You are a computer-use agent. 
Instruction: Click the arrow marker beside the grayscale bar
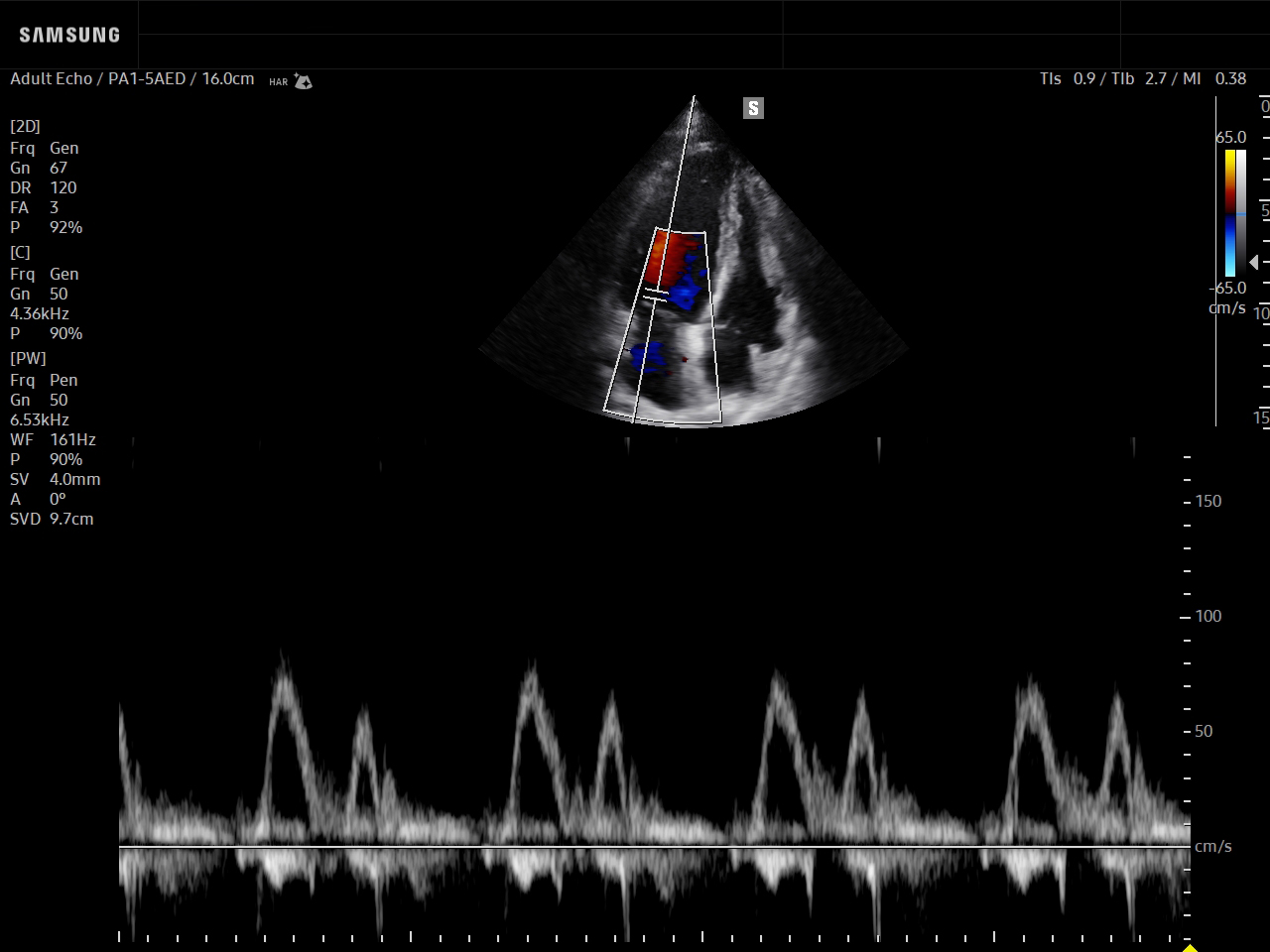pos(1254,262)
